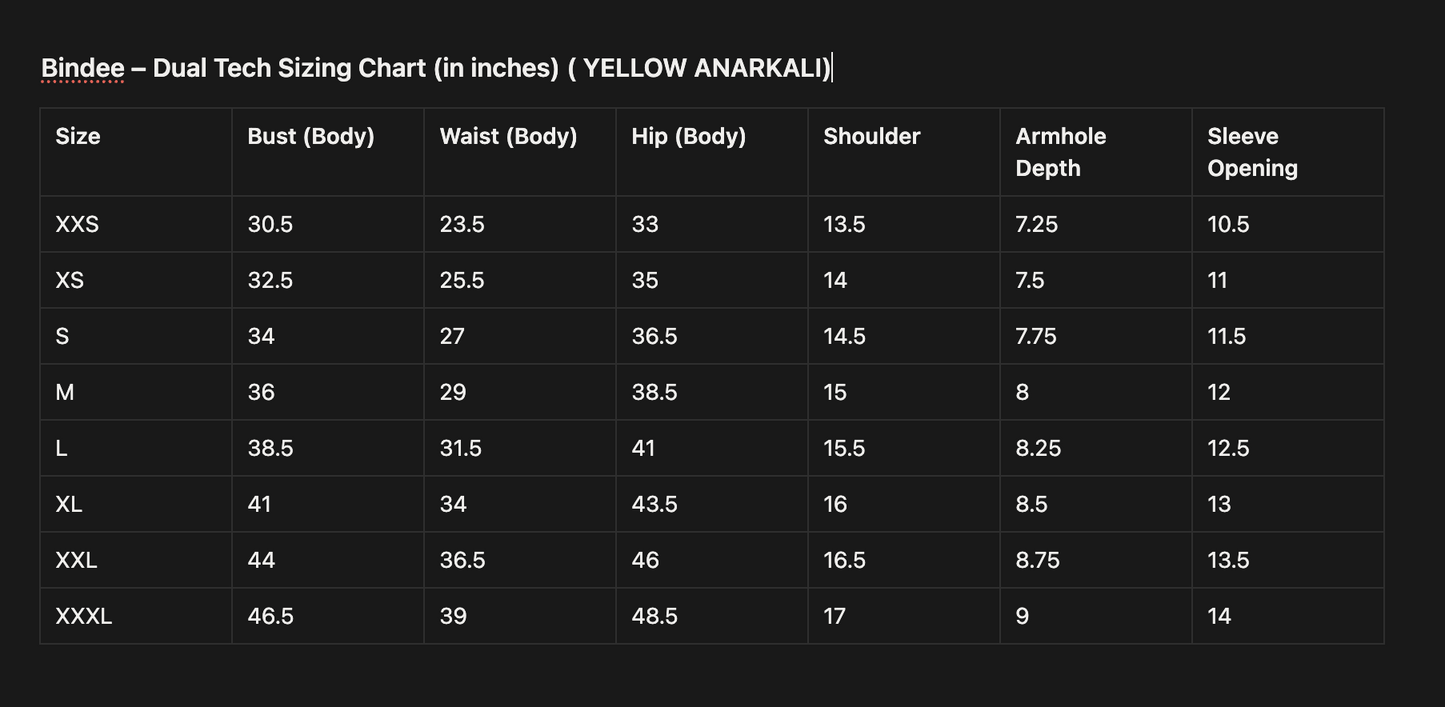The height and width of the screenshot is (707, 1445).
Task: Select armhole depth 8.25 in L row
Action: [x=1038, y=448]
